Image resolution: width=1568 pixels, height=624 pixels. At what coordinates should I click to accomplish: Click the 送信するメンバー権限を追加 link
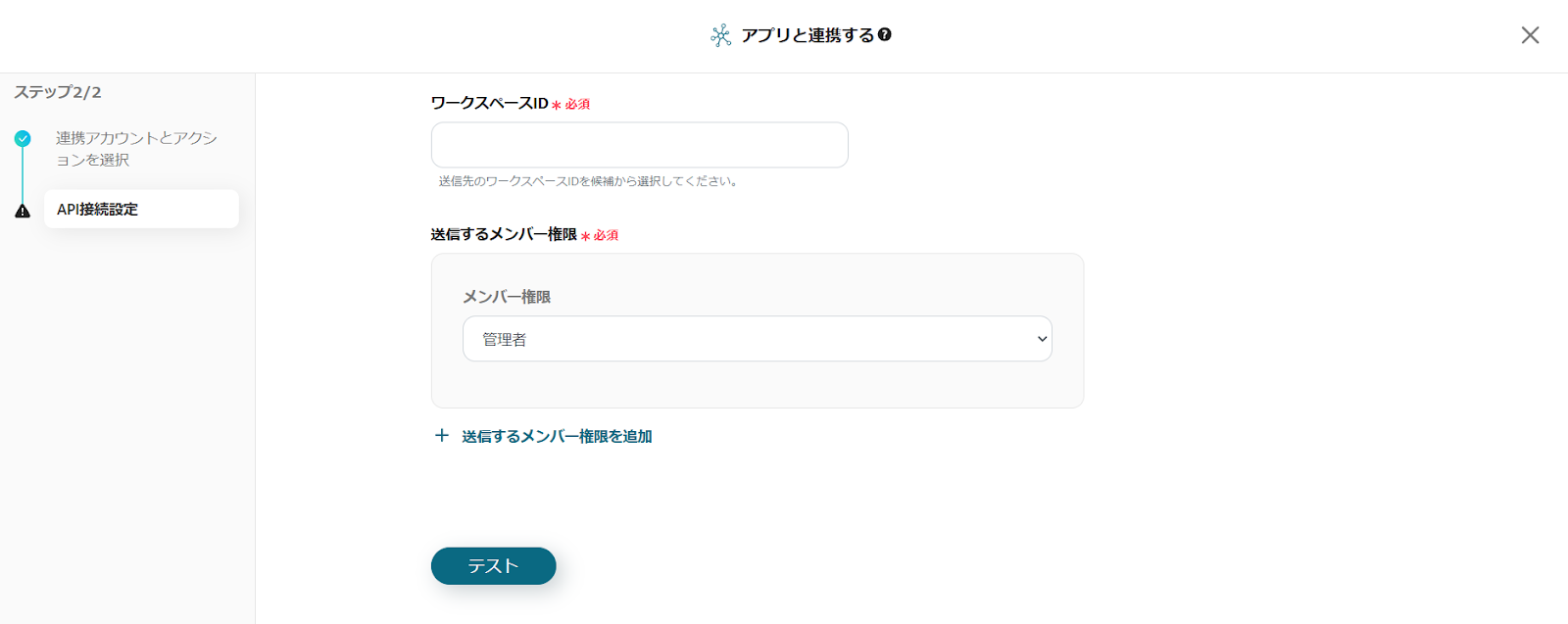(557, 437)
